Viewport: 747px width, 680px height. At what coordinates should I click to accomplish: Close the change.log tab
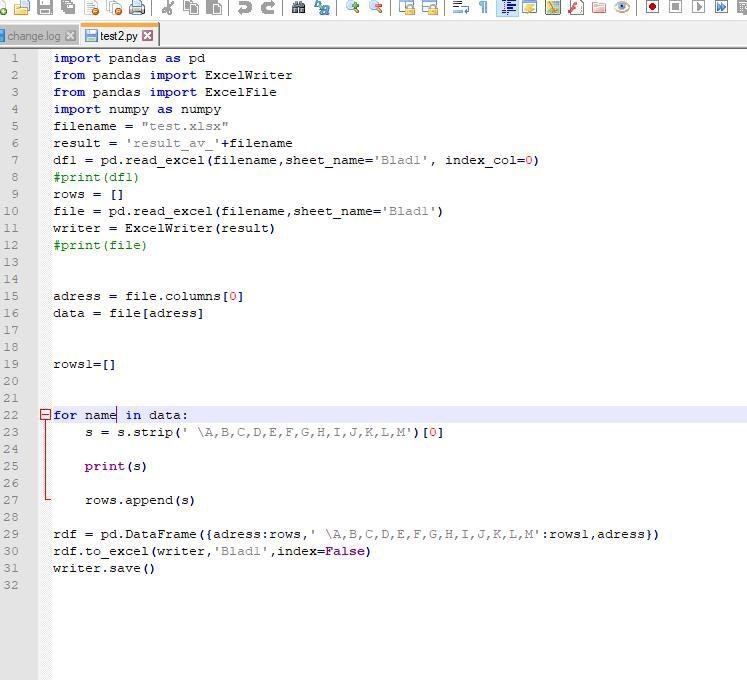pyautogui.click(x=71, y=36)
